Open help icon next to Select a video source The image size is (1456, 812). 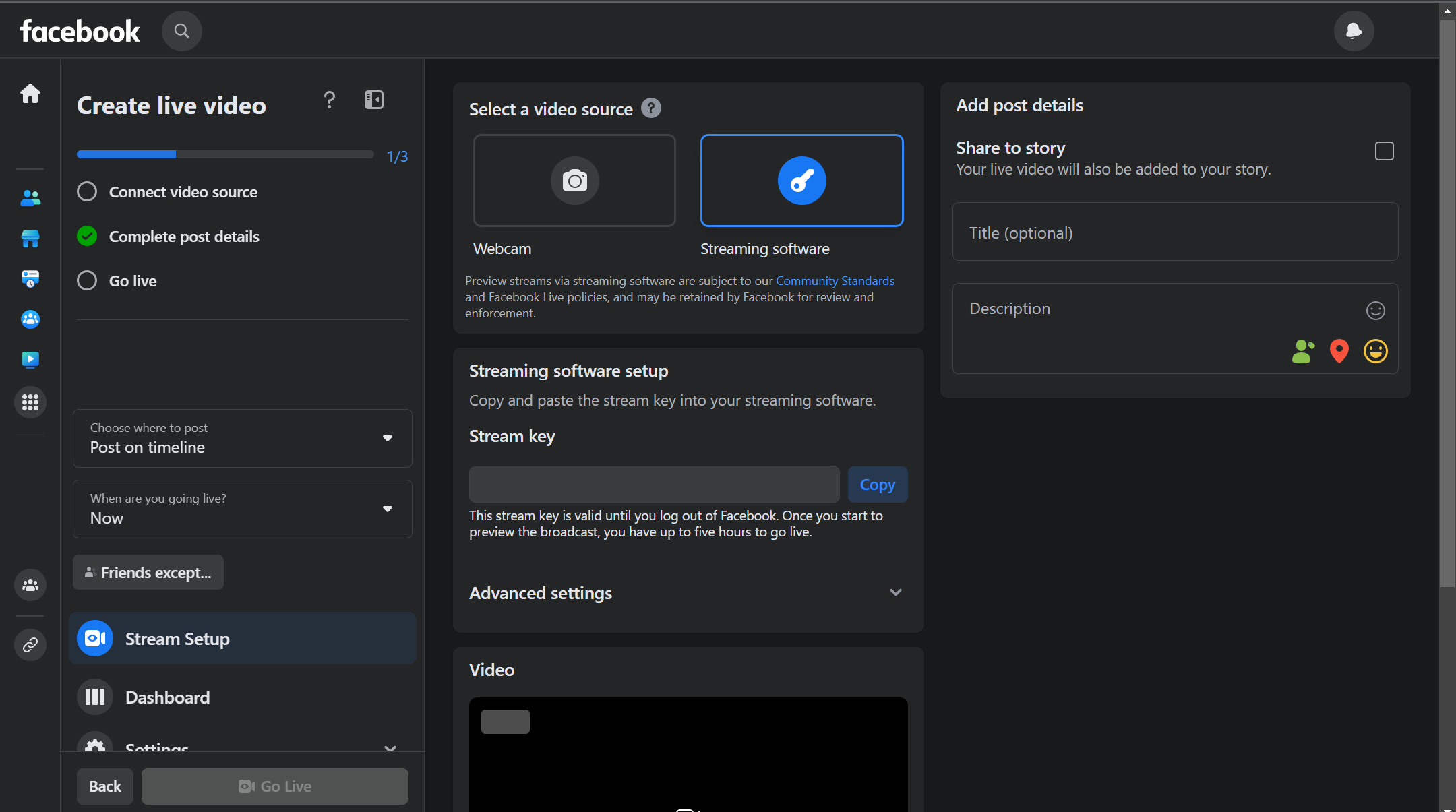(651, 108)
